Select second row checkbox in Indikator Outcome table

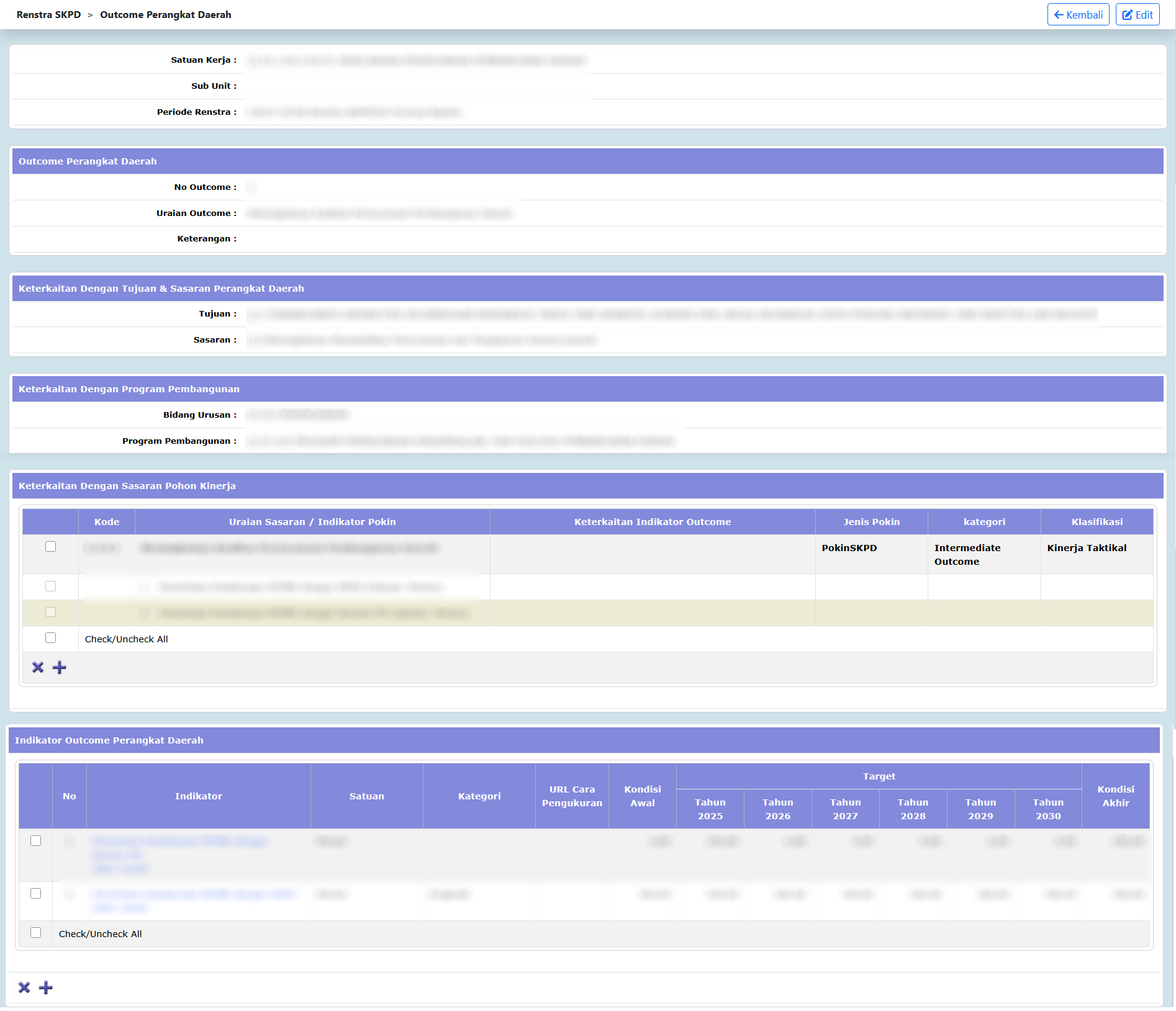[36, 894]
